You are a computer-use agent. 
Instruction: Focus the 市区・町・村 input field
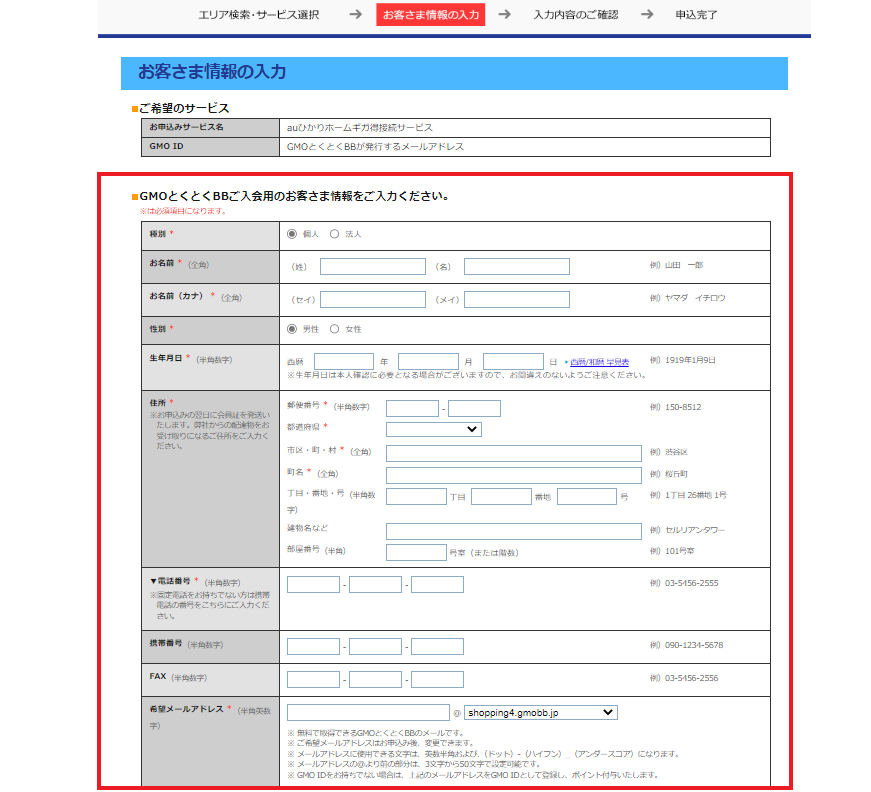tap(514, 453)
